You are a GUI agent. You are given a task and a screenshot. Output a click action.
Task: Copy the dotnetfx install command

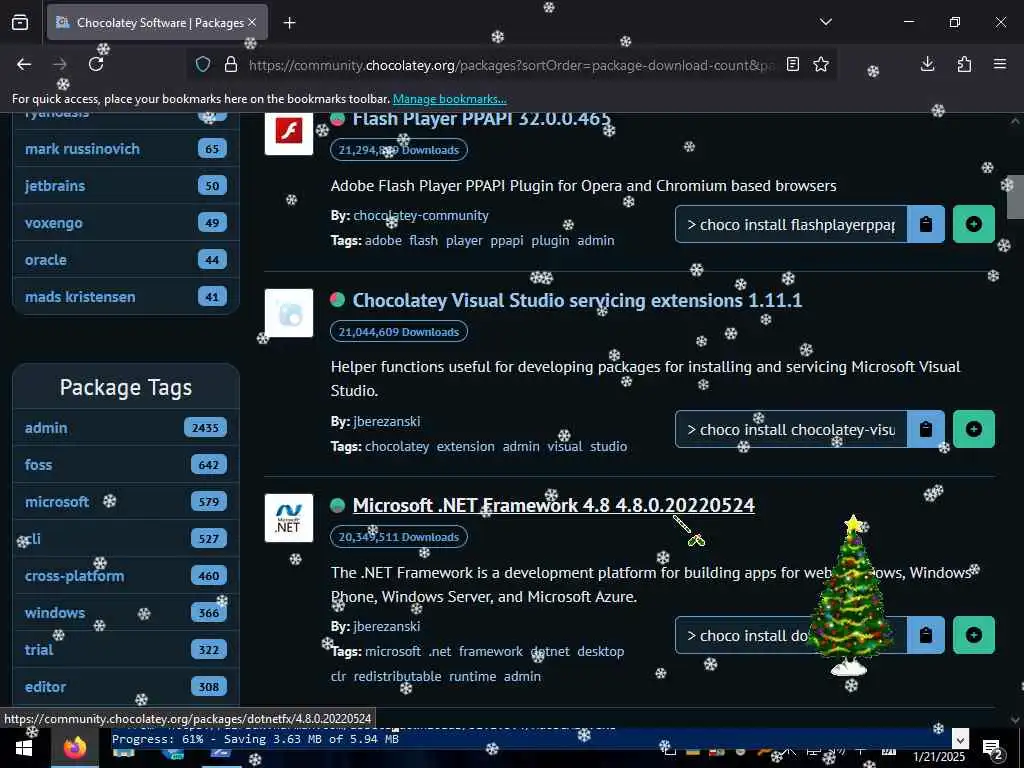[925, 635]
